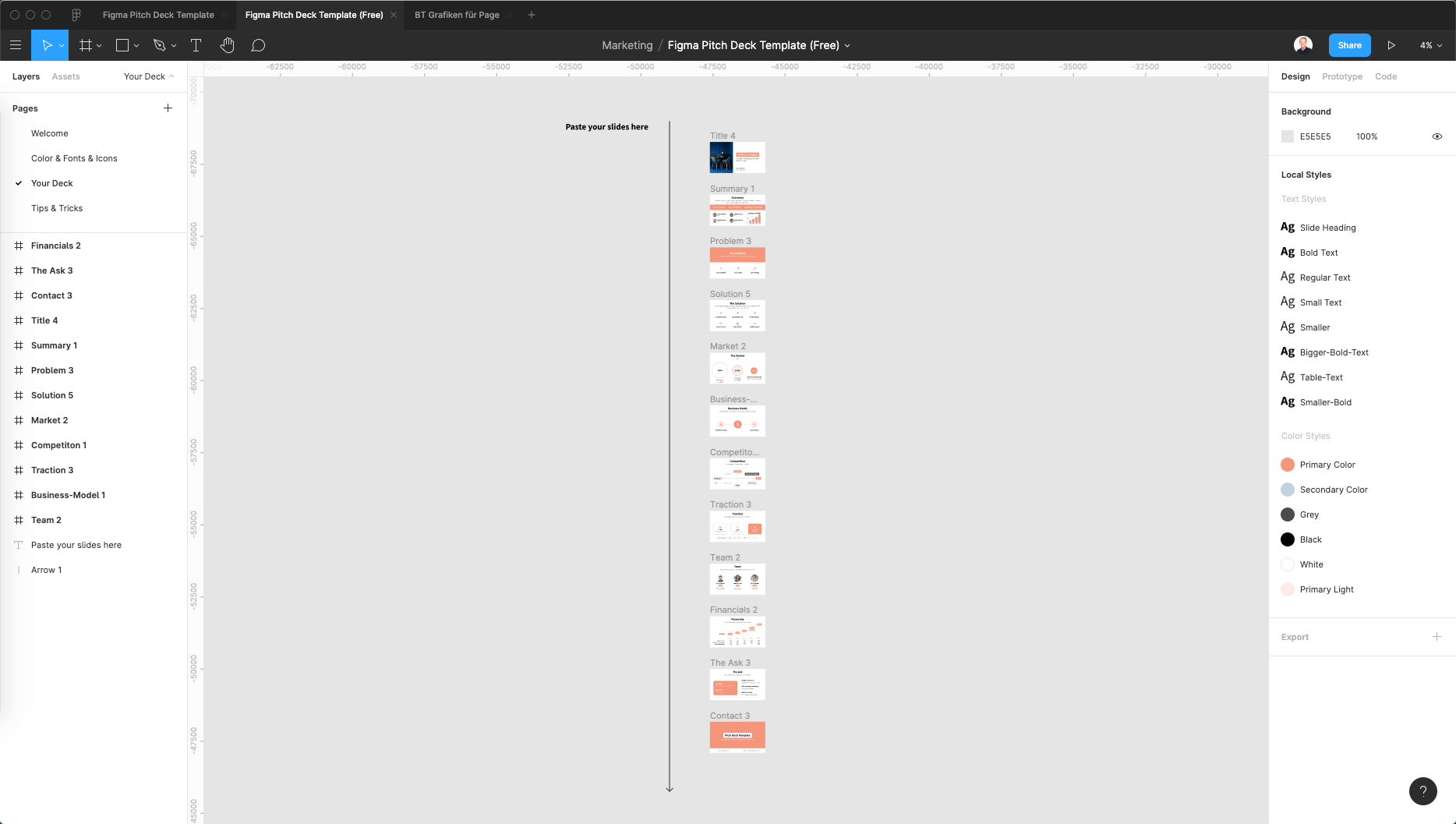Edit the background hex value E5E5E5
The width and height of the screenshot is (1456, 824).
tap(1315, 136)
